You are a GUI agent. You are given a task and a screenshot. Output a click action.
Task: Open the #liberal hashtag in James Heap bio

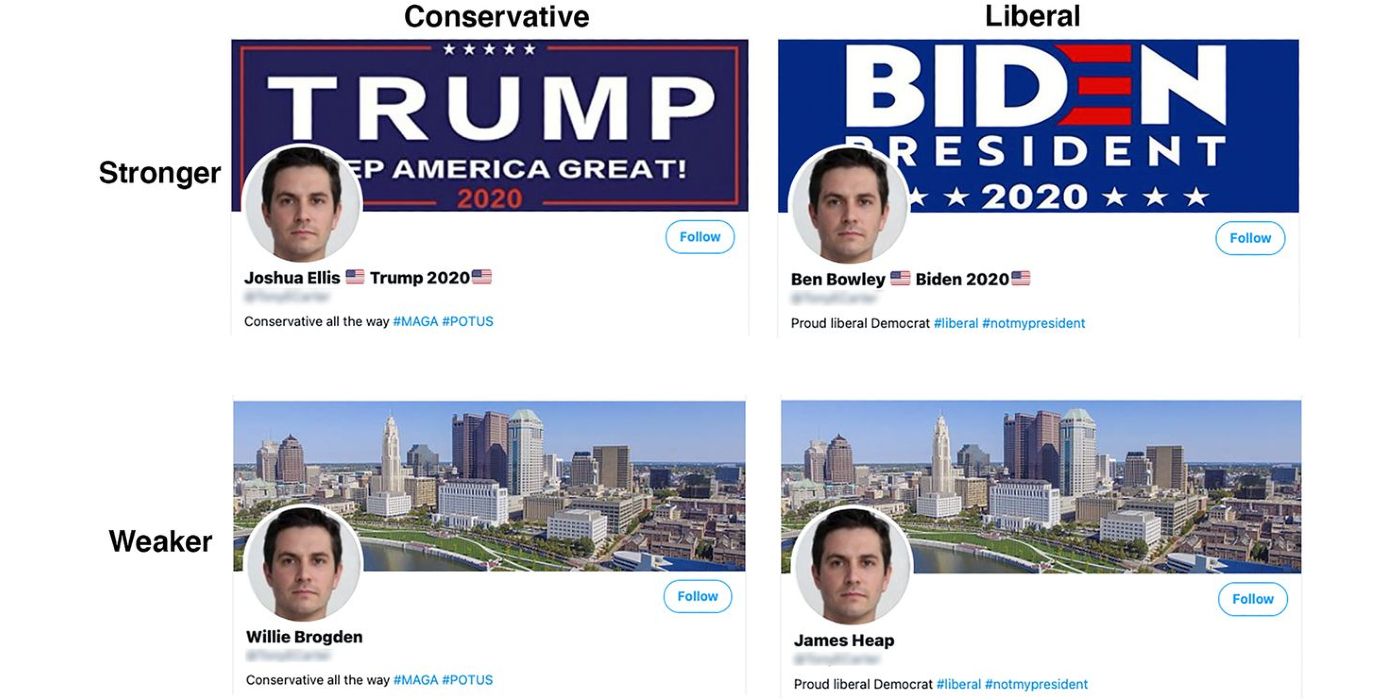[x=959, y=685]
